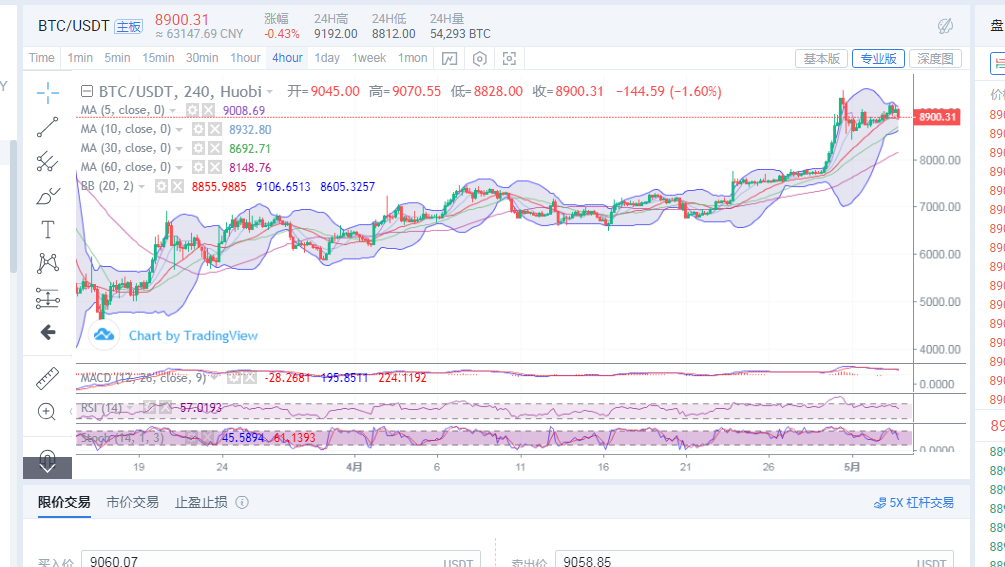This screenshot has width=1005, height=567.
Task: Select the Text annotation tool
Action: 47,229
